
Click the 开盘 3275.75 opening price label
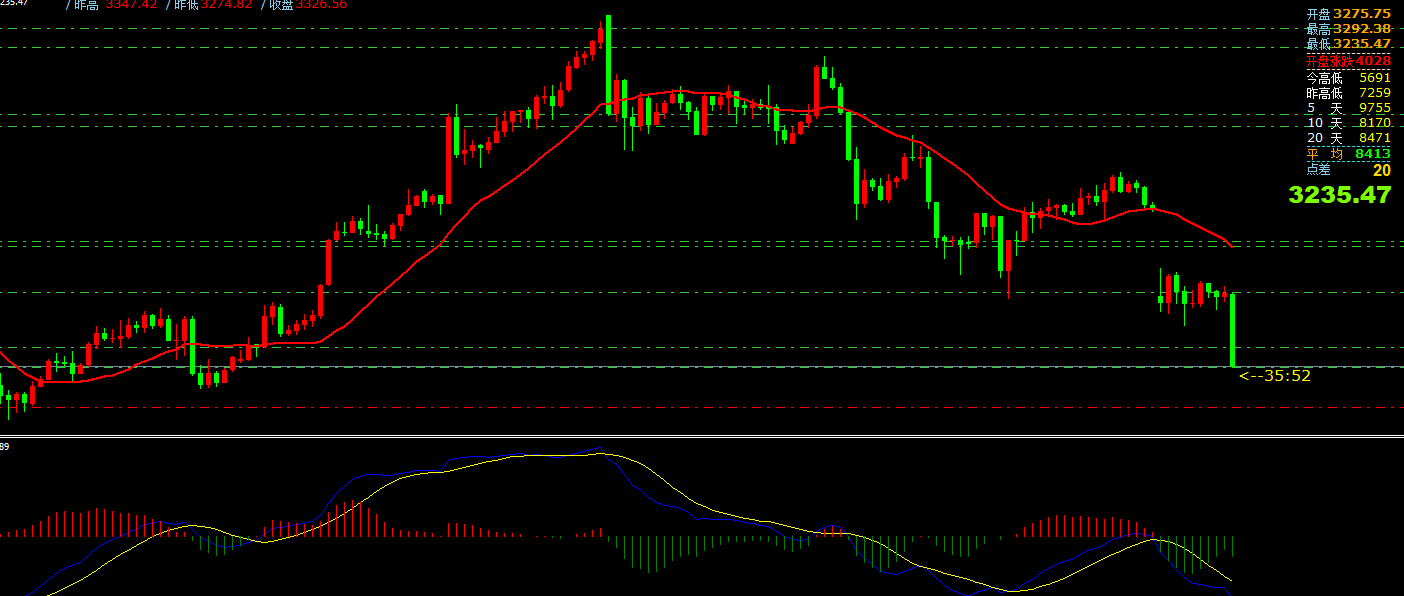[1348, 14]
